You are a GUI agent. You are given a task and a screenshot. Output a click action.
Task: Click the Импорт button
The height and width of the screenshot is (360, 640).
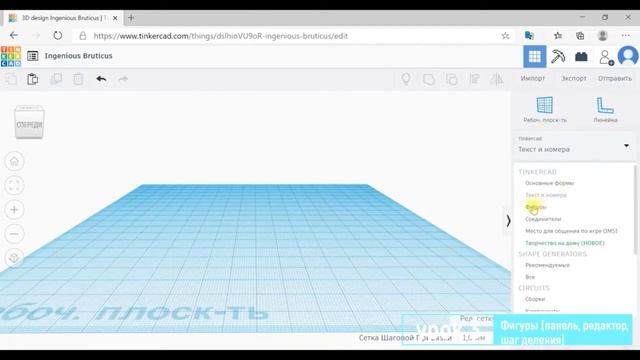[533, 78]
